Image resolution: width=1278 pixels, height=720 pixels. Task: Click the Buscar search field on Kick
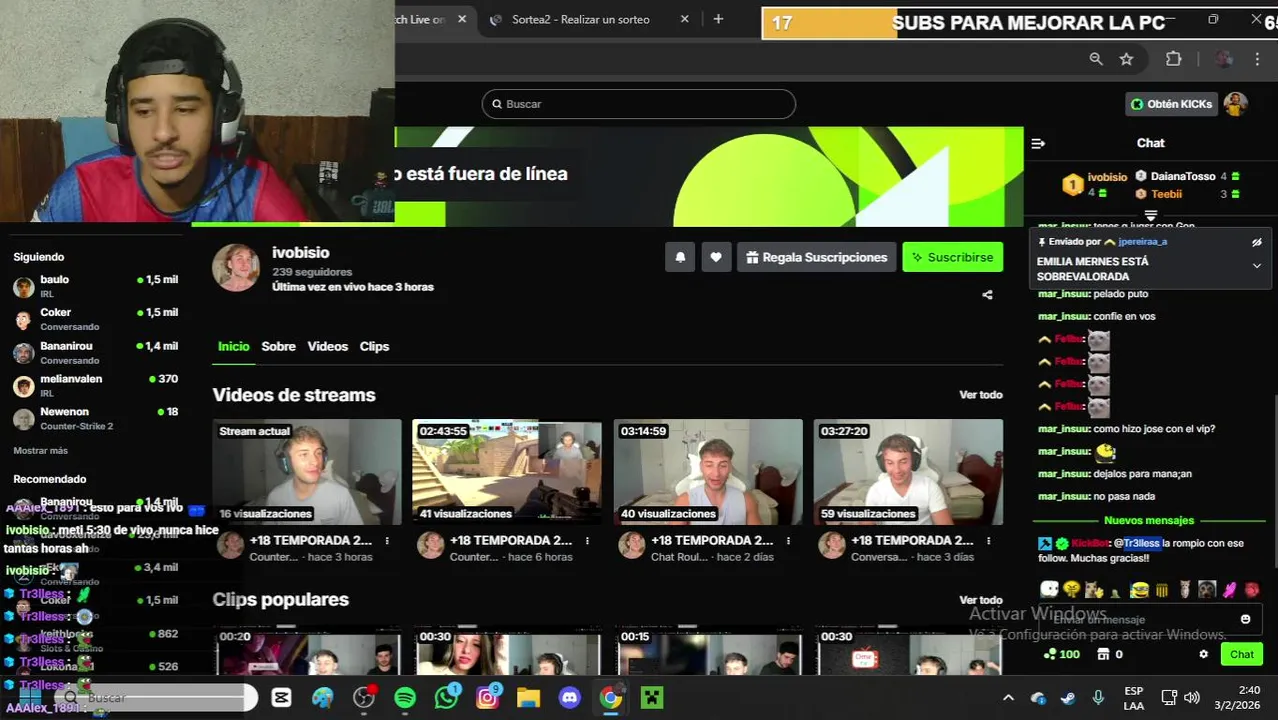[x=639, y=104]
